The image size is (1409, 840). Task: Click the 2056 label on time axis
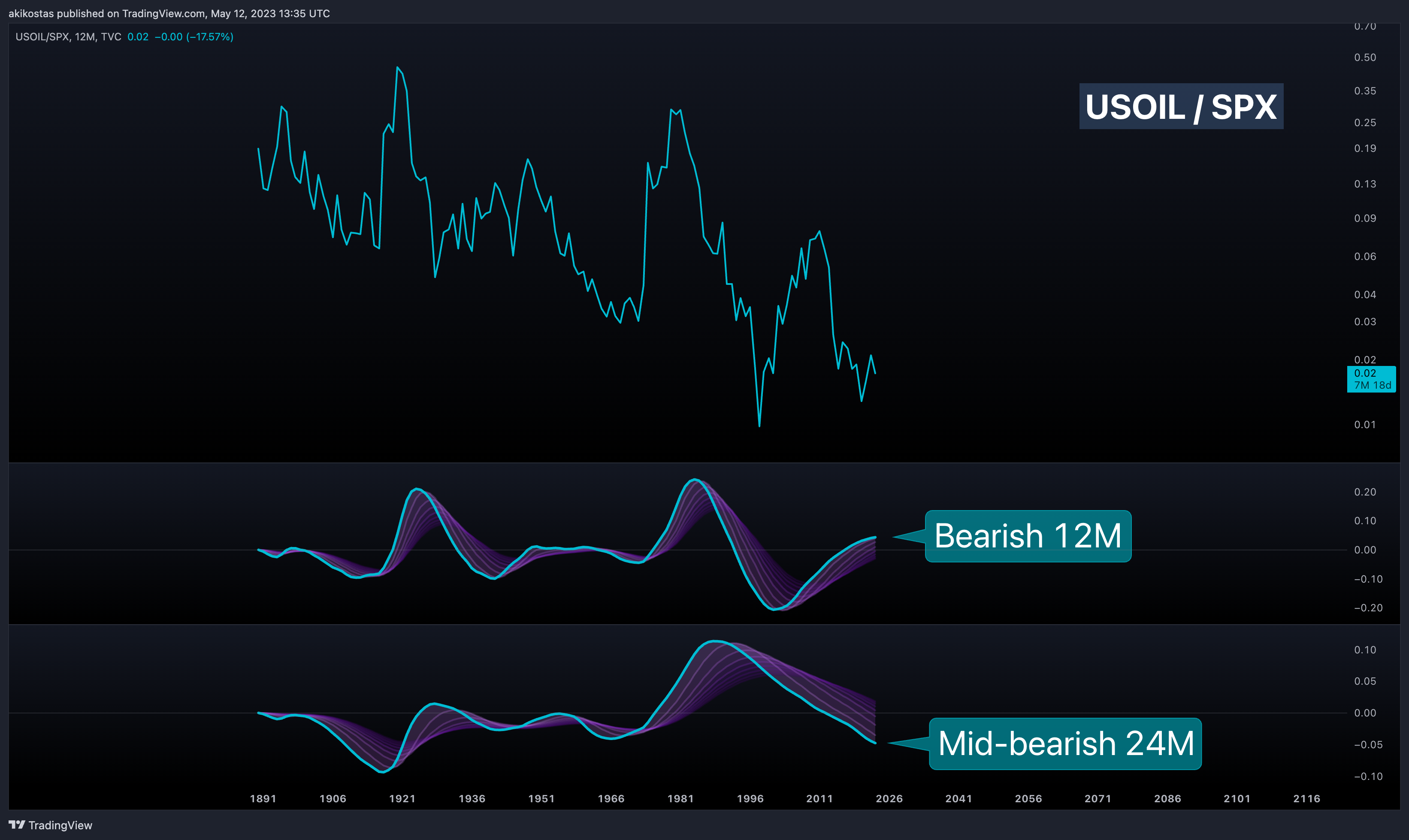pyautogui.click(x=1028, y=799)
